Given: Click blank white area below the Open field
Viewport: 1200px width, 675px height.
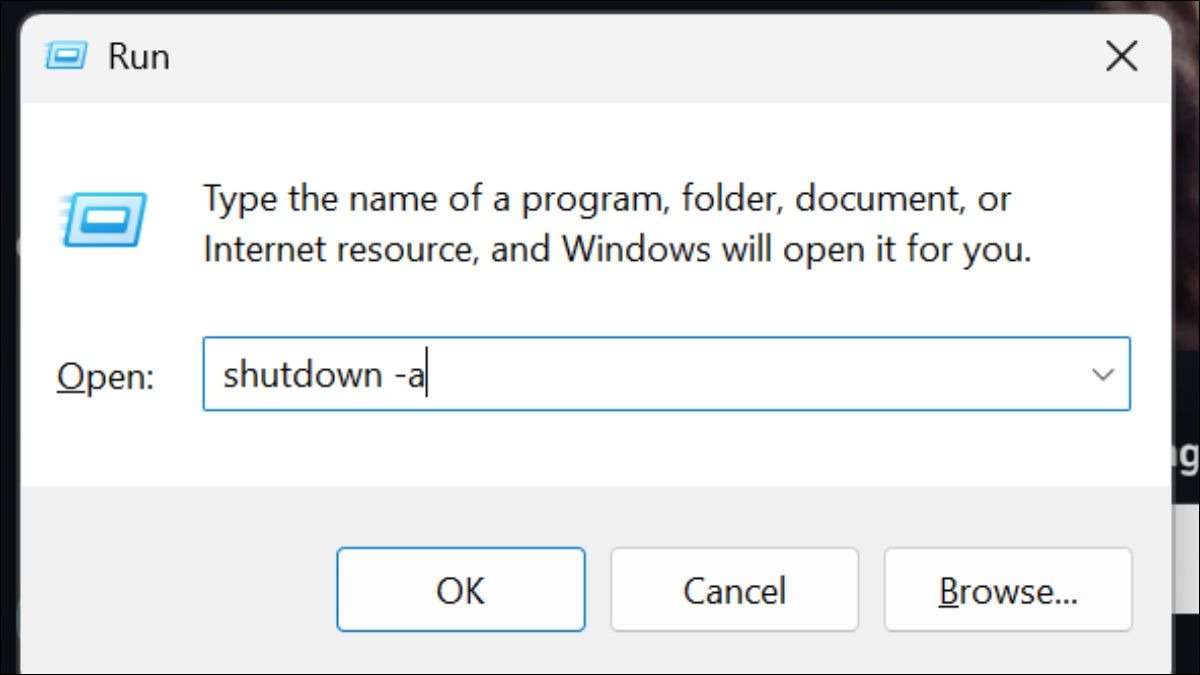Looking at the screenshot, I should point(600,450).
